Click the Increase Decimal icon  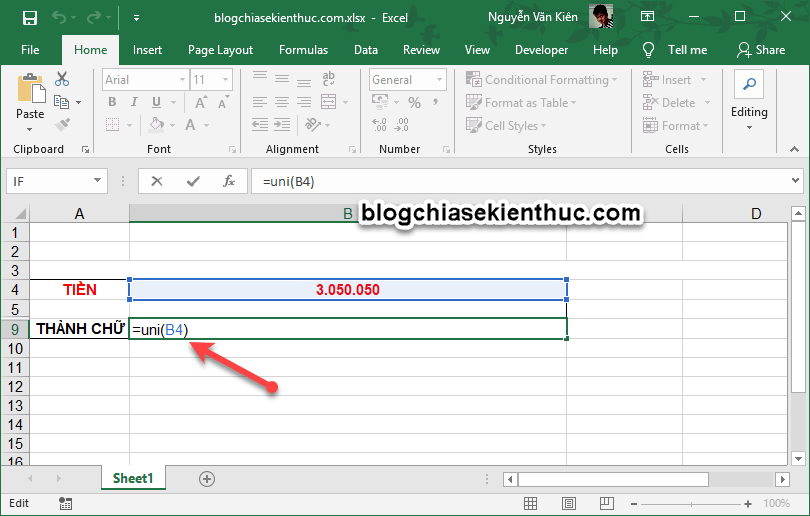tap(379, 124)
